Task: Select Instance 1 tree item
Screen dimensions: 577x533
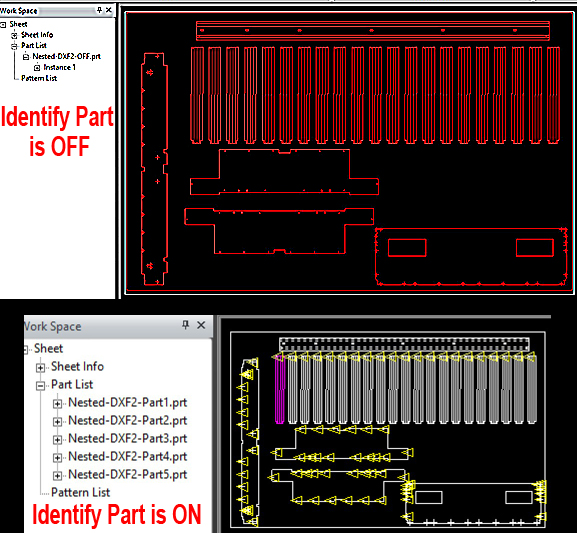Action: click(59, 67)
